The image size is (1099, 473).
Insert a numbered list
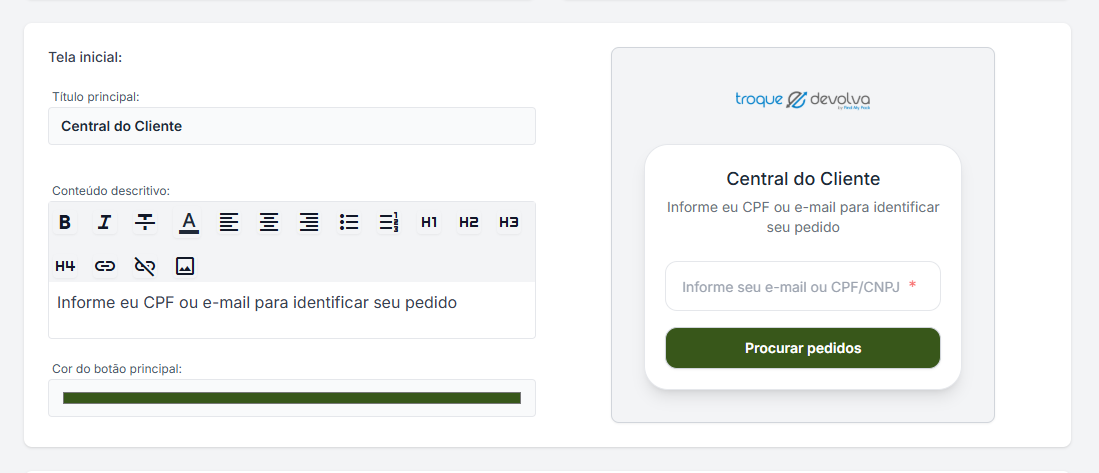coord(389,222)
